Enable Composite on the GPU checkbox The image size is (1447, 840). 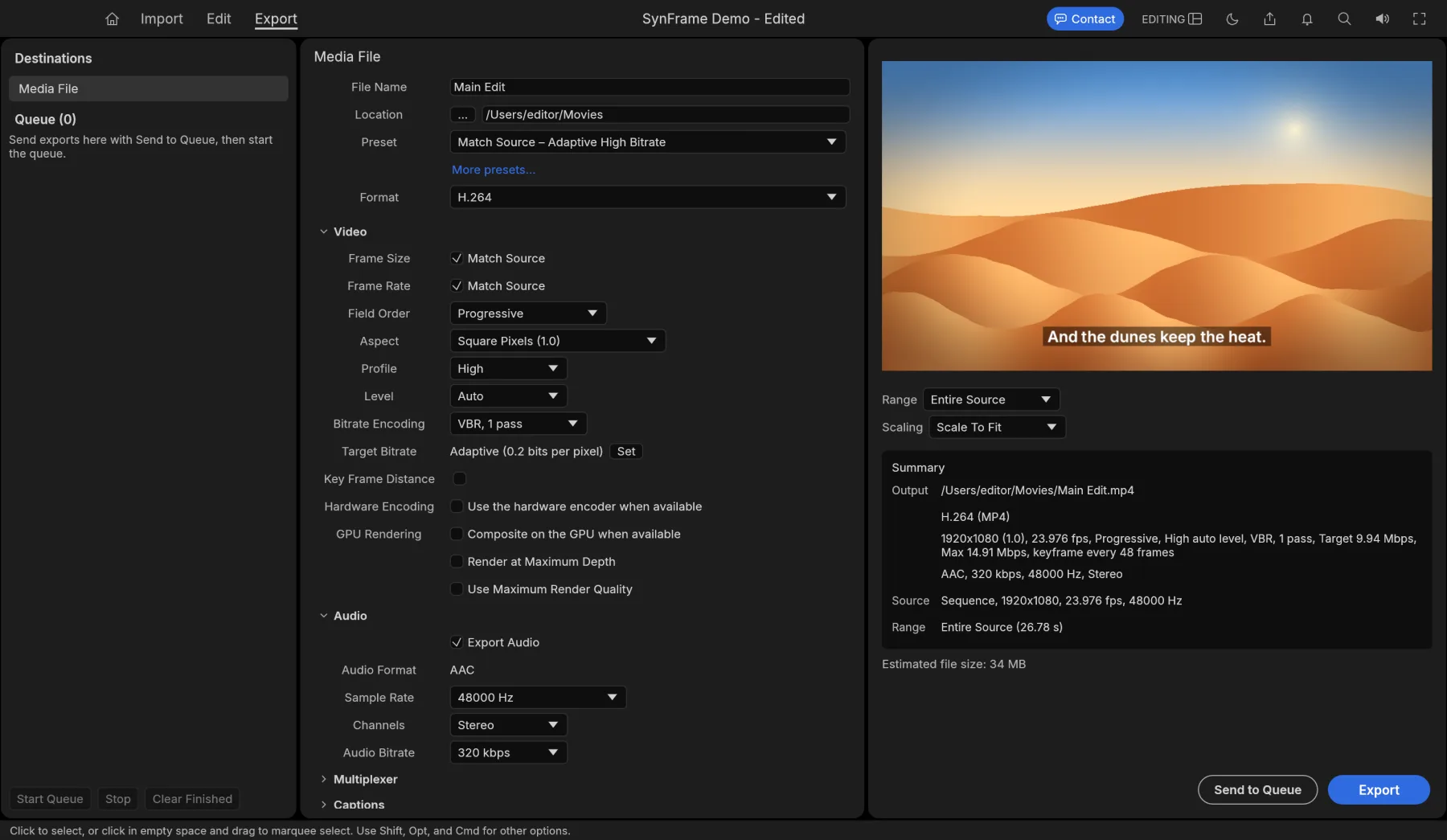click(x=457, y=534)
